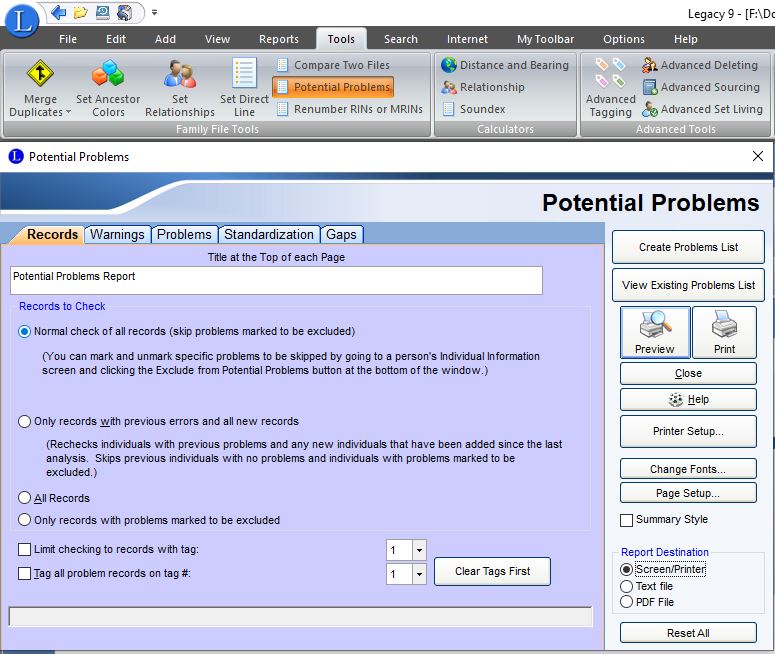
Task: Select Normal check of all records
Action: point(24,331)
